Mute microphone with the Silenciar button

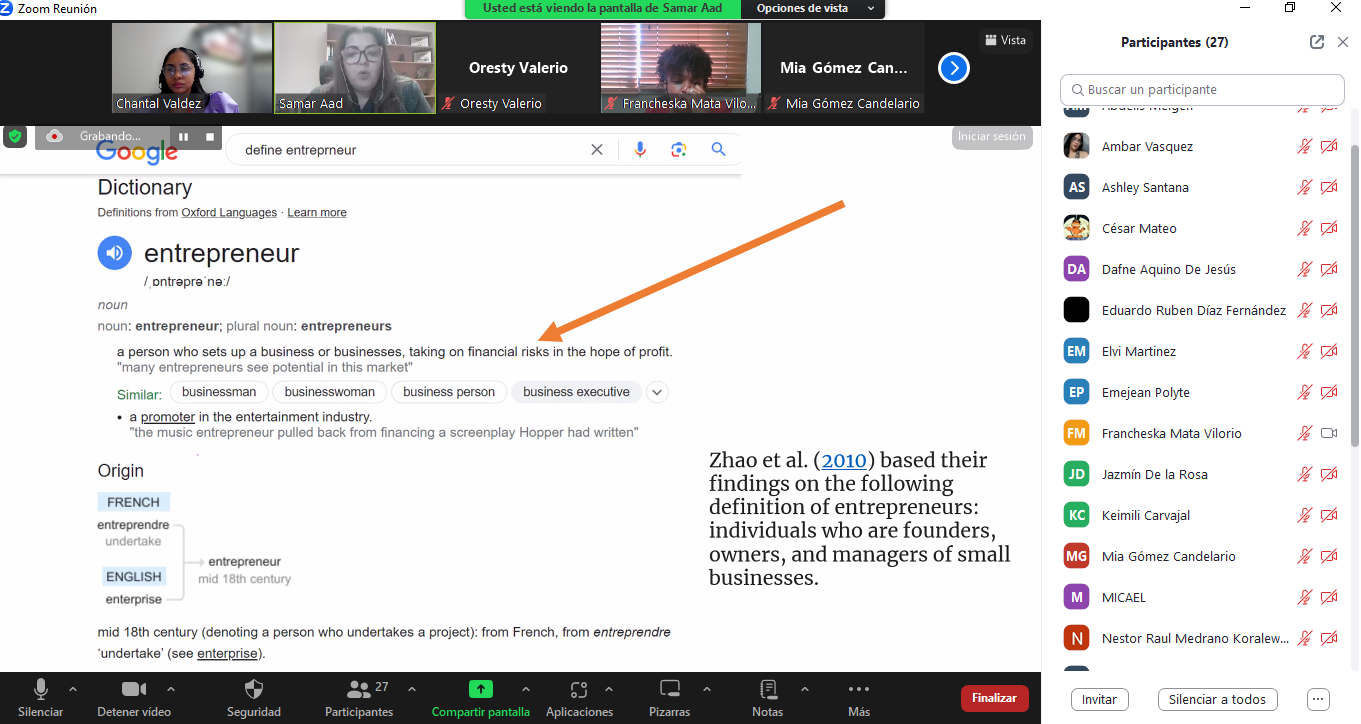click(x=41, y=689)
